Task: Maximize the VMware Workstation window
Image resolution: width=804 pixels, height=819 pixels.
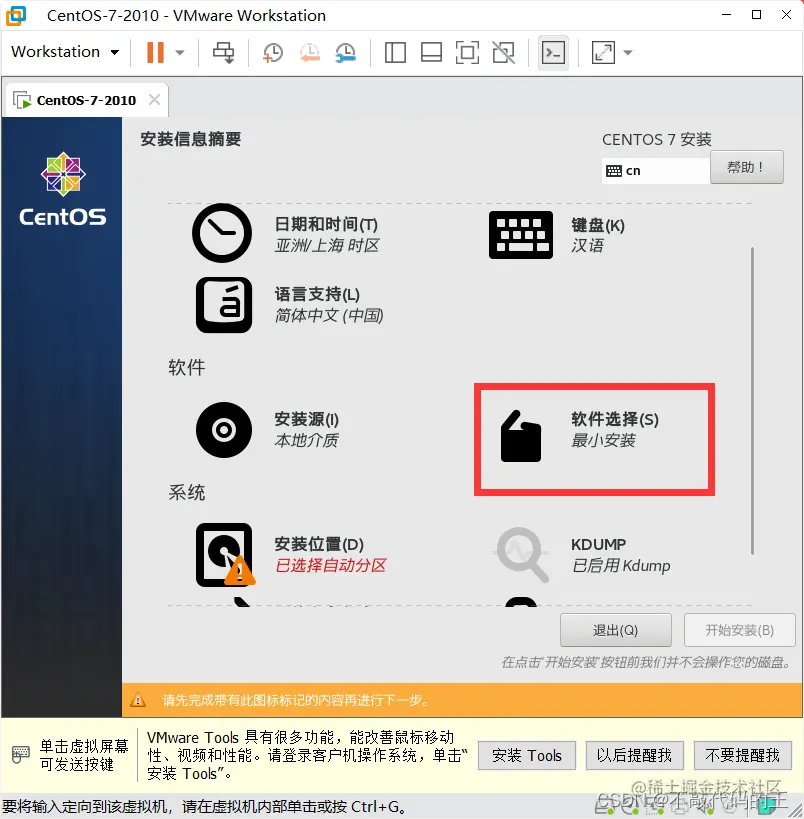Action: pyautogui.click(x=756, y=15)
